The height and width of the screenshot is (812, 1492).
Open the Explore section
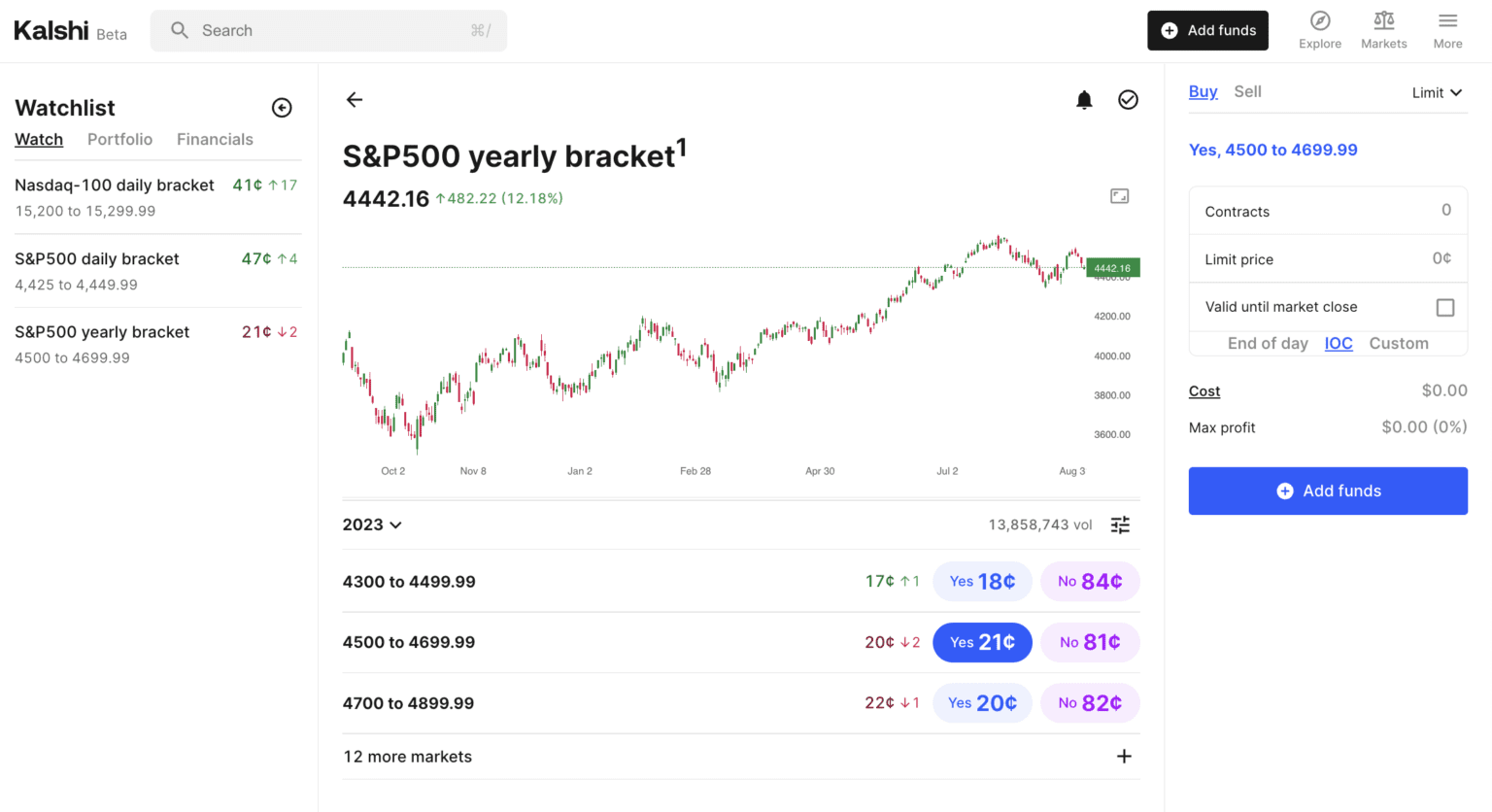coord(1320,30)
